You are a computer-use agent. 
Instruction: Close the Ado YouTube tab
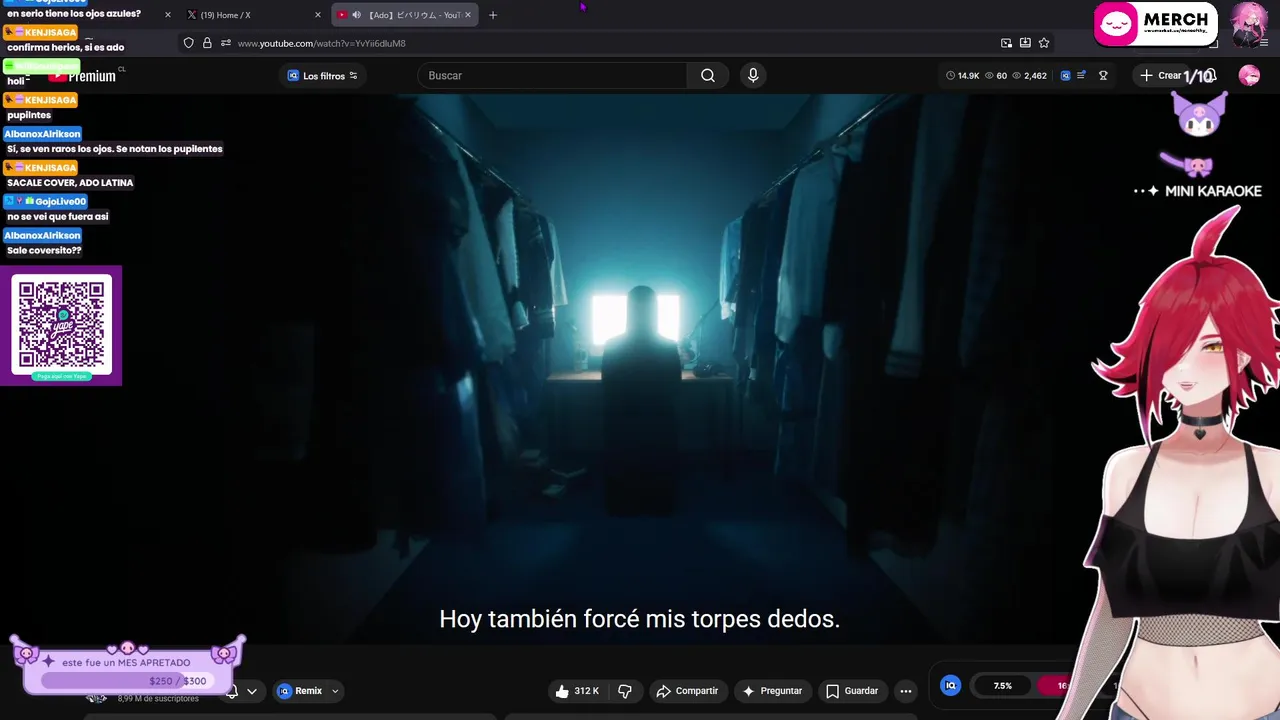pyautogui.click(x=467, y=15)
